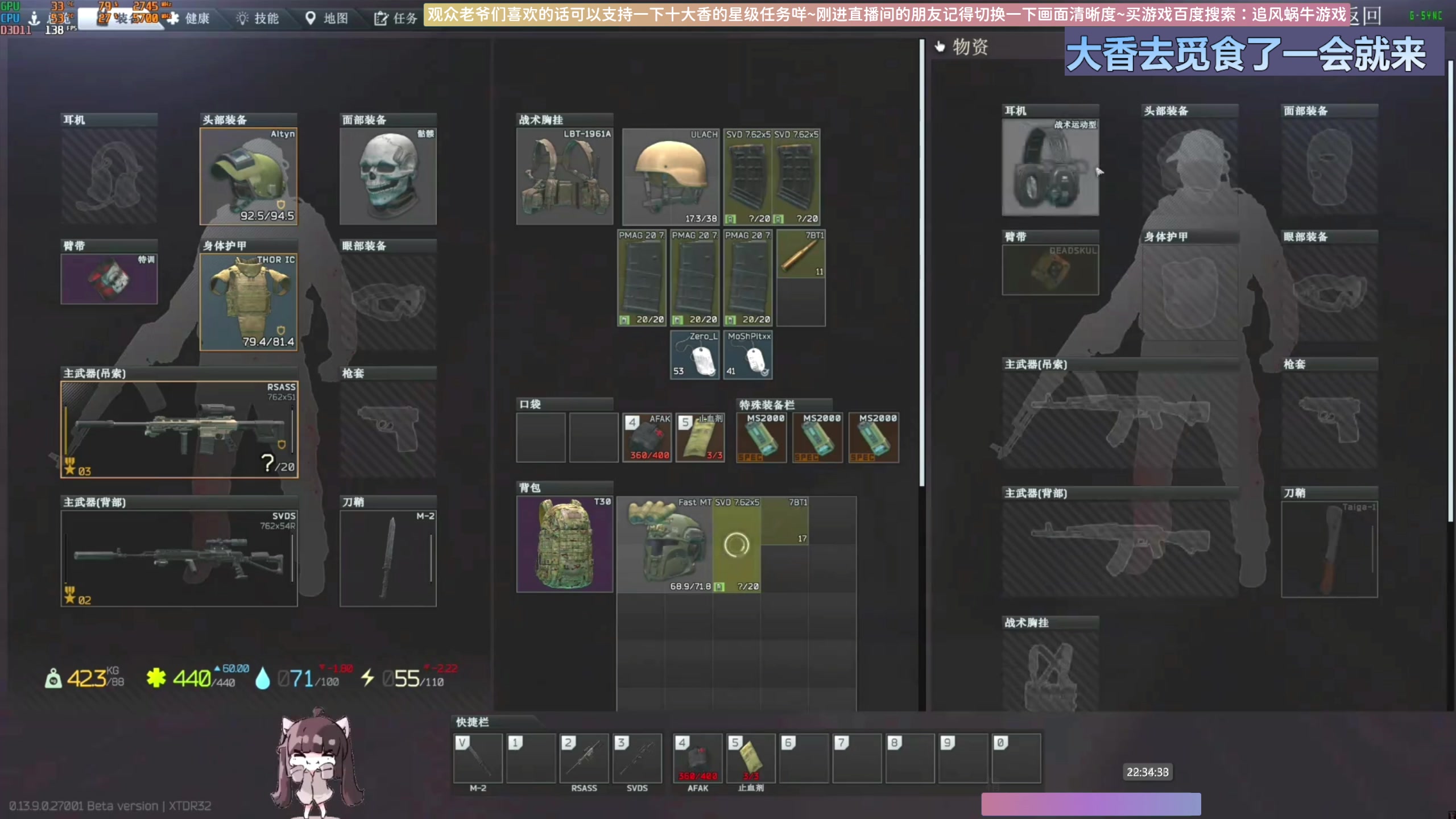Select the AFAK medkit in pocket
The width and height of the screenshot is (1456, 819).
[x=647, y=437]
